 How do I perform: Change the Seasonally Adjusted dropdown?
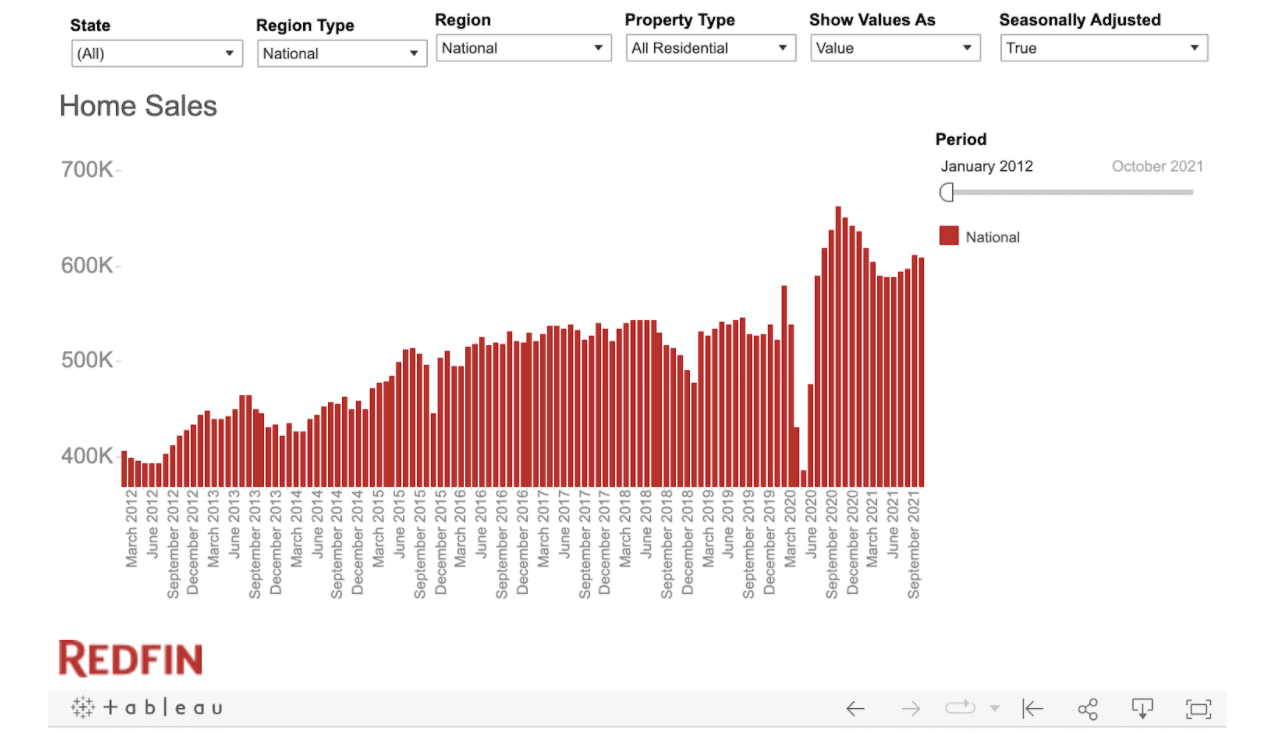[1104, 48]
